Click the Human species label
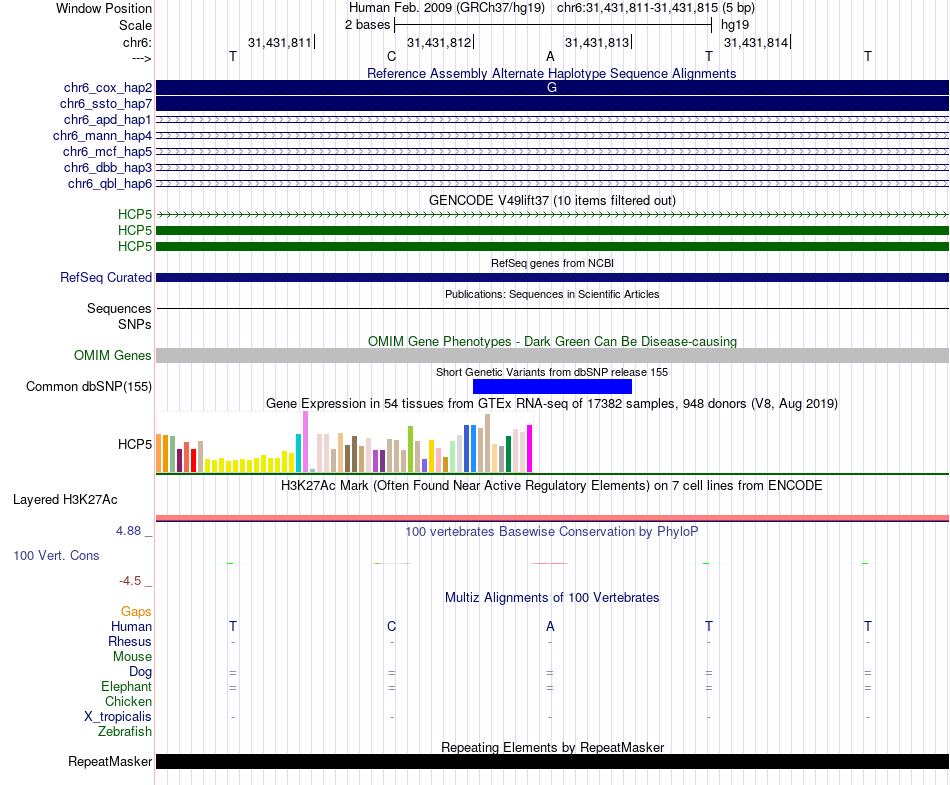This screenshot has height=785, width=950. [131, 626]
